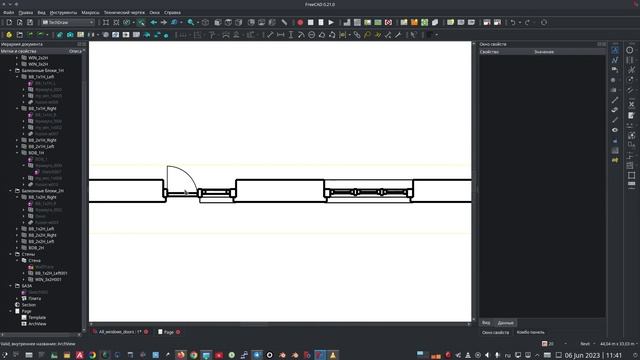The image size is (640, 360).
Task: Select the Section tree item
Action: click(29, 305)
